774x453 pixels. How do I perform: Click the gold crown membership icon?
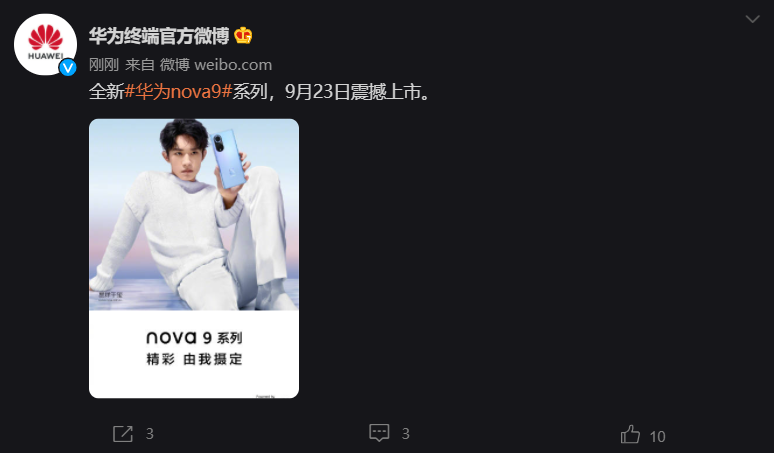coord(243,36)
